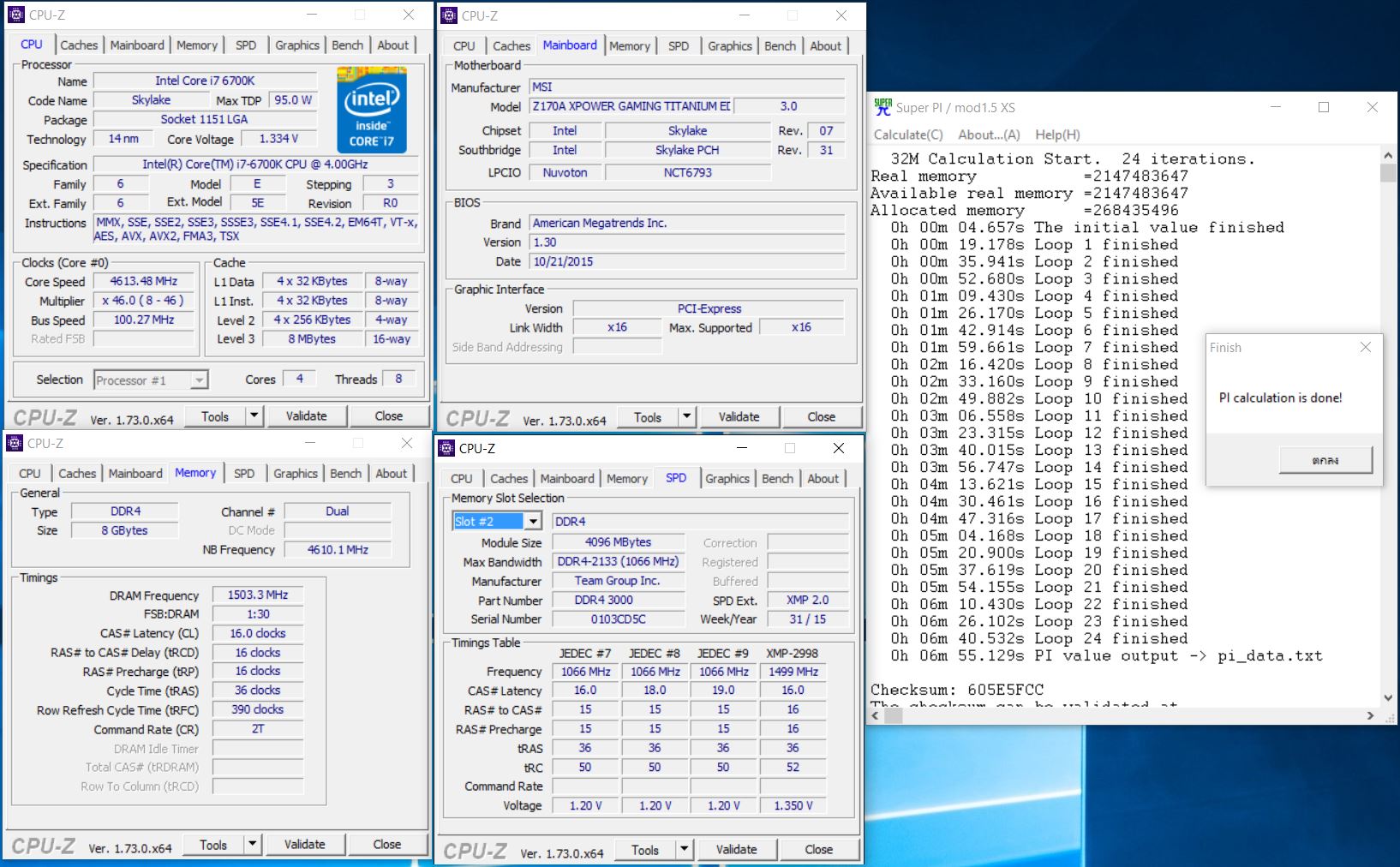
Task: Click the Serial Number 0103CD5C field
Action: [x=618, y=619]
